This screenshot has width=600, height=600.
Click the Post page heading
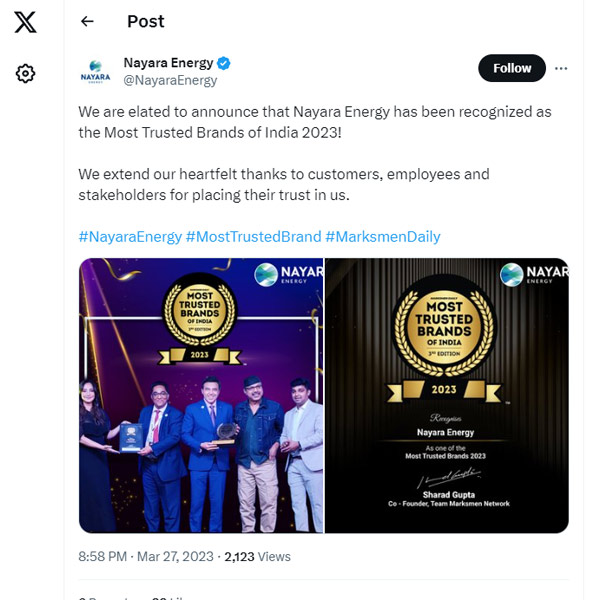click(146, 21)
